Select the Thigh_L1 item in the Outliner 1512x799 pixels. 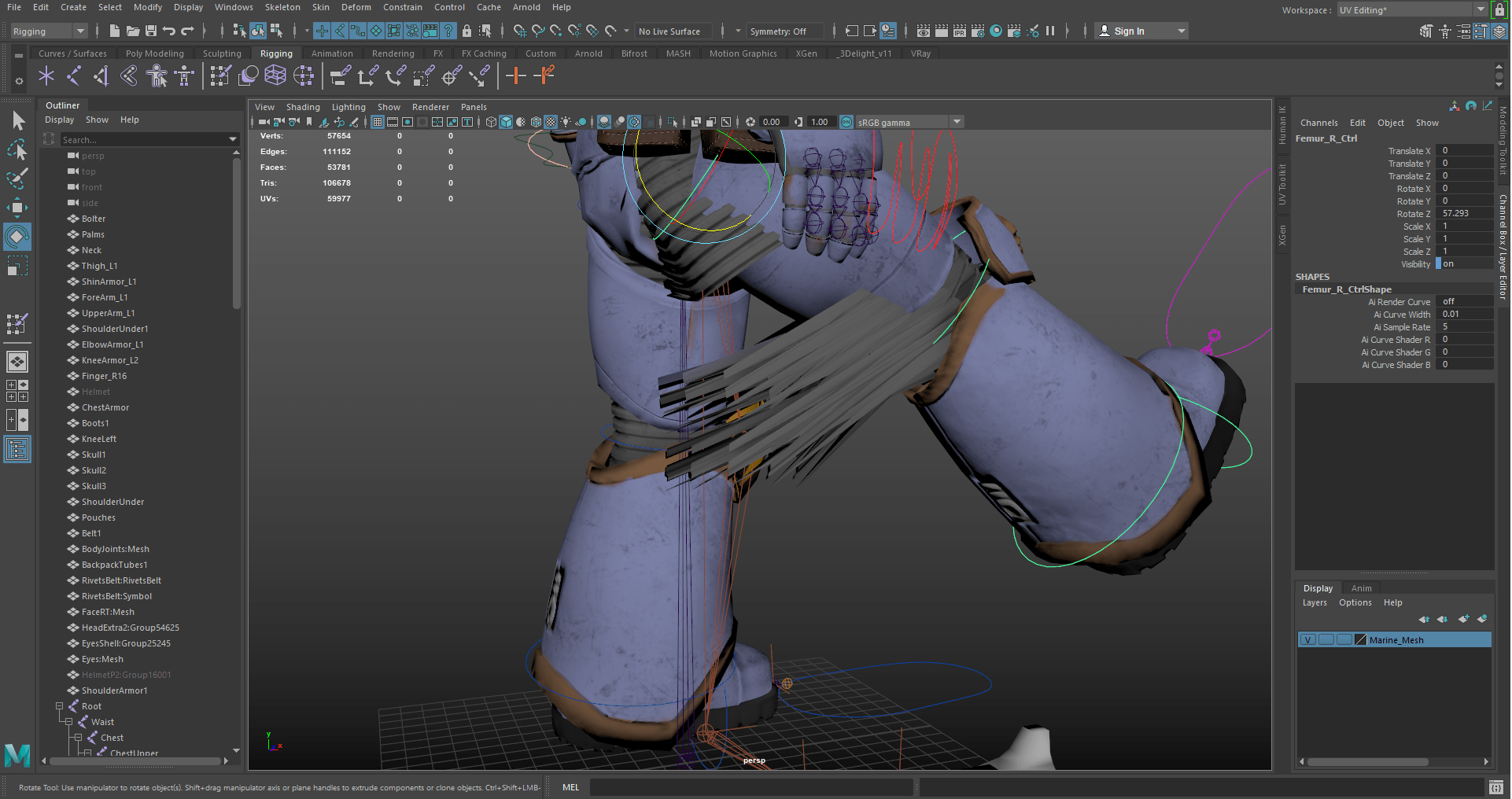(100, 266)
